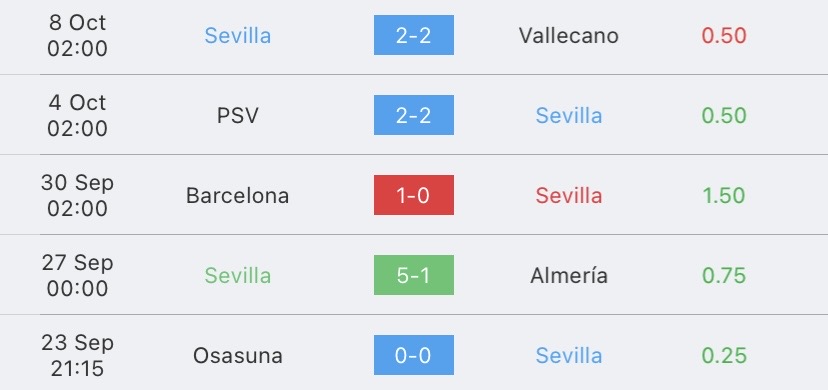828x390 pixels.
Task: Click the 0.25 handicap value
Action: 724,356
